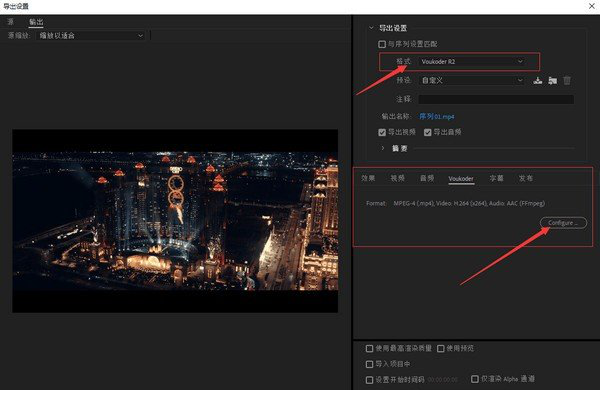This screenshot has height=405, width=600.
Task: Click the output name link 序列01.mp4
Action: point(437,116)
